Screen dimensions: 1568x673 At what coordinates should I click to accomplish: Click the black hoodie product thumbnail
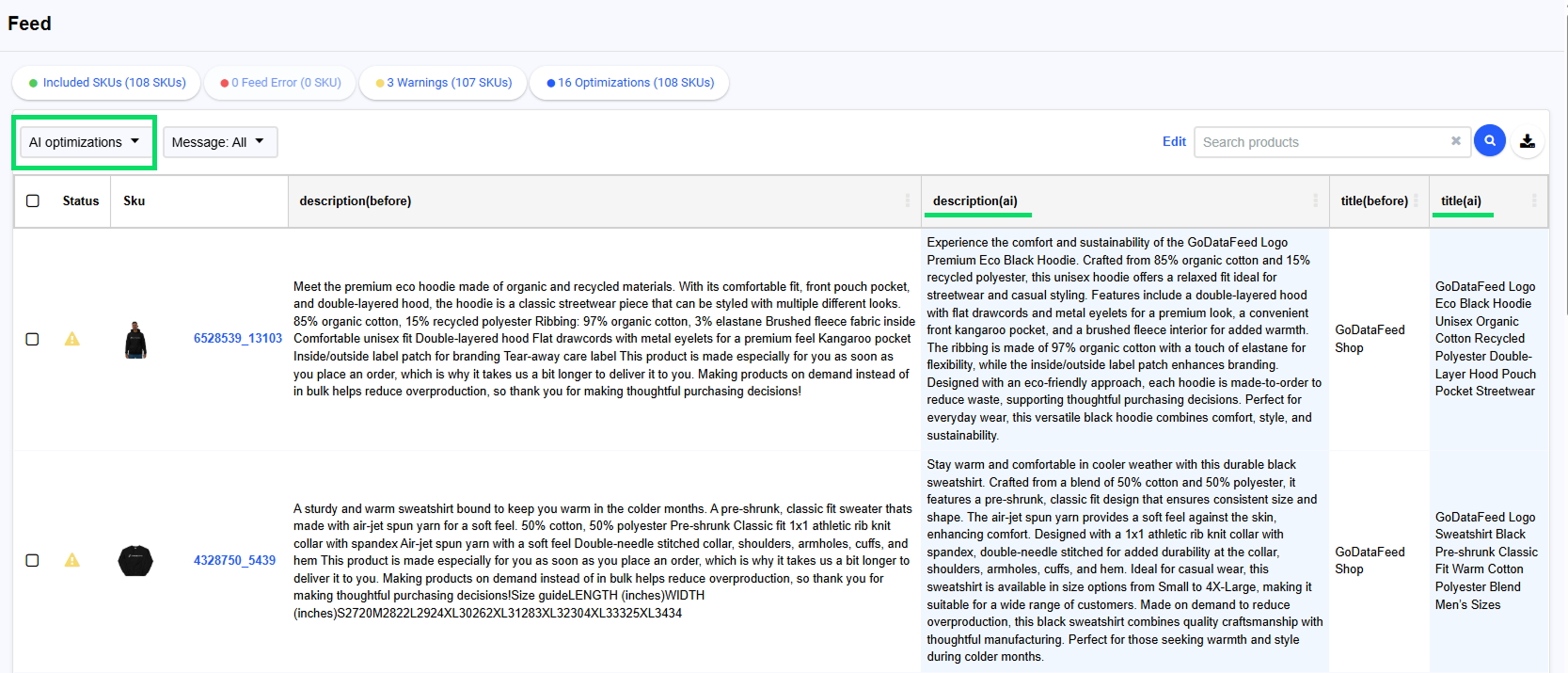click(135, 340)
